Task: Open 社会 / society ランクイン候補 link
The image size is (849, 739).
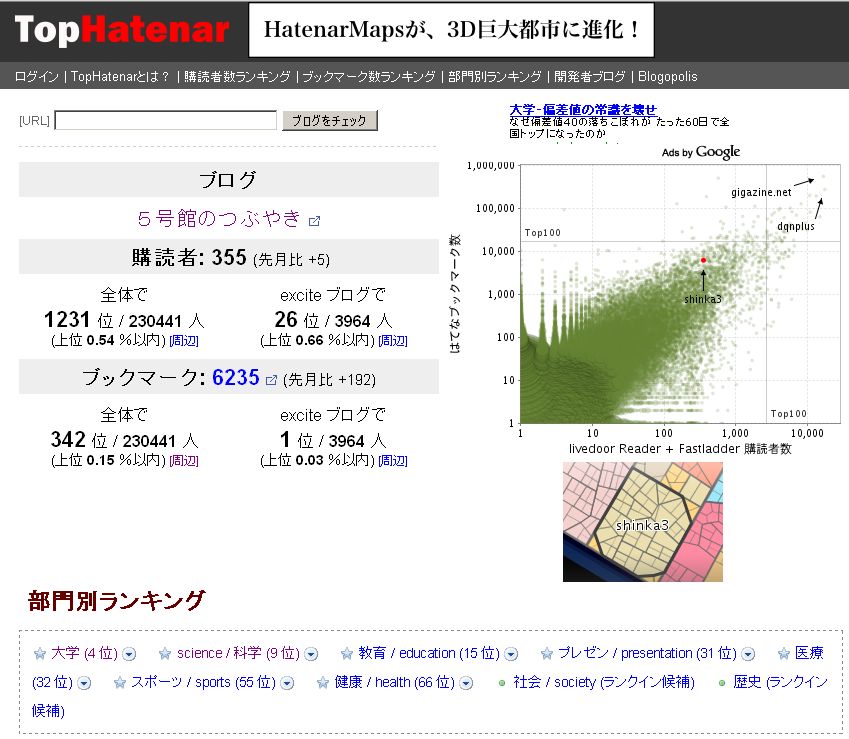Action: pyautogui.click(x=604, y=682)
